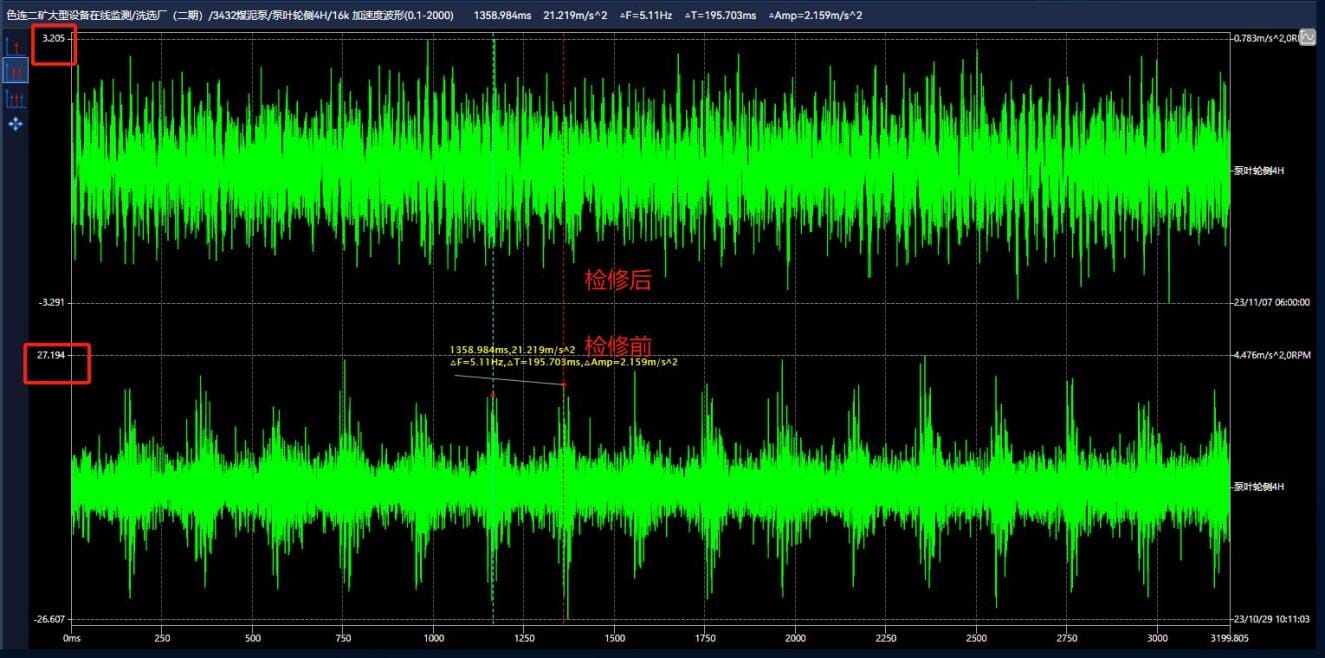
Task: Click the 23/10/29 10:11:03 timestamp label
Action: (x=1271, y=619)
